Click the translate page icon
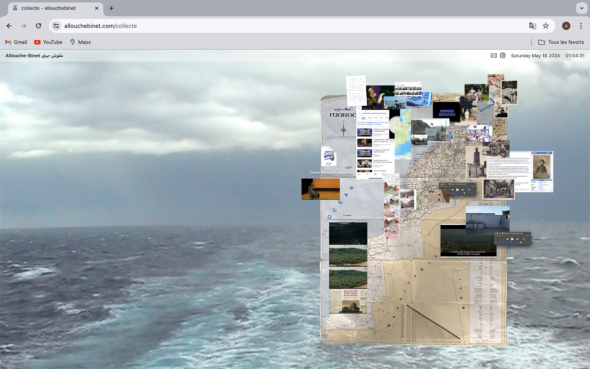 click(x=532, y=26)
